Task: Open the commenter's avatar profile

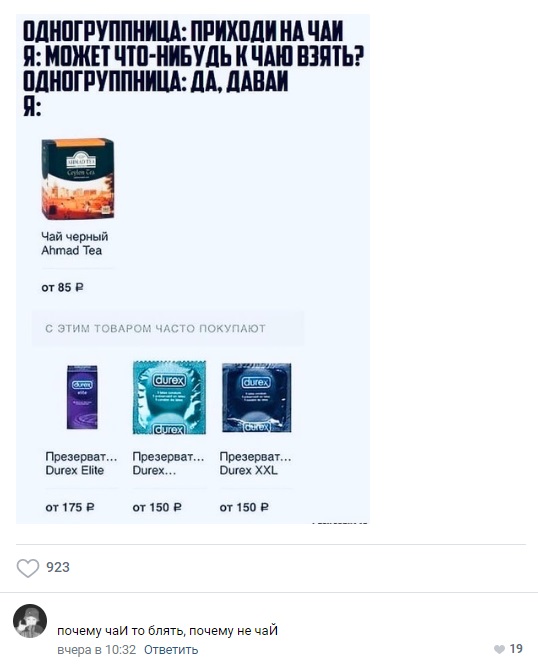Action: [x=30, y=621]
